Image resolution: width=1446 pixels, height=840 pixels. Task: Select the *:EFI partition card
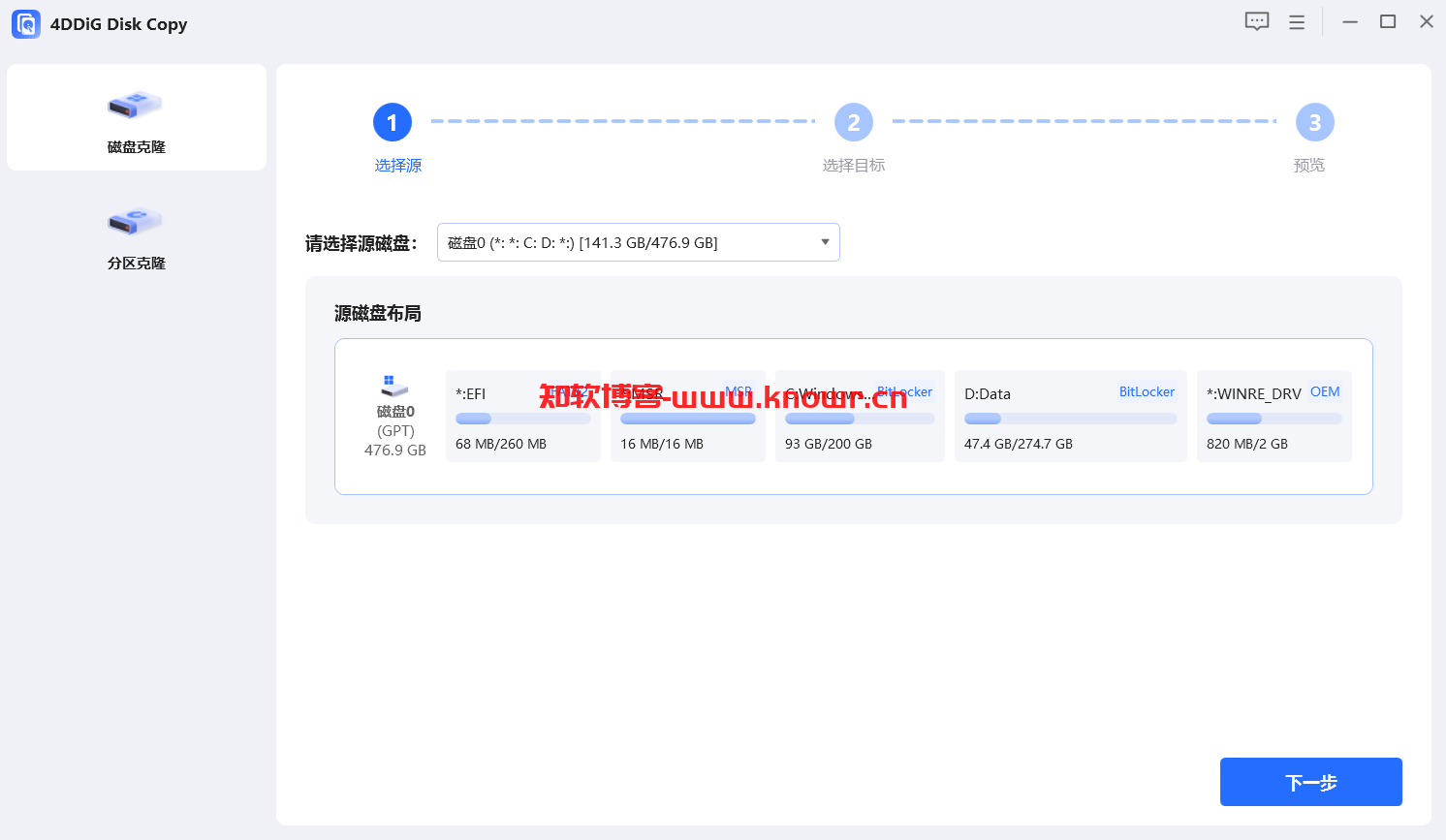pos(523,417)
